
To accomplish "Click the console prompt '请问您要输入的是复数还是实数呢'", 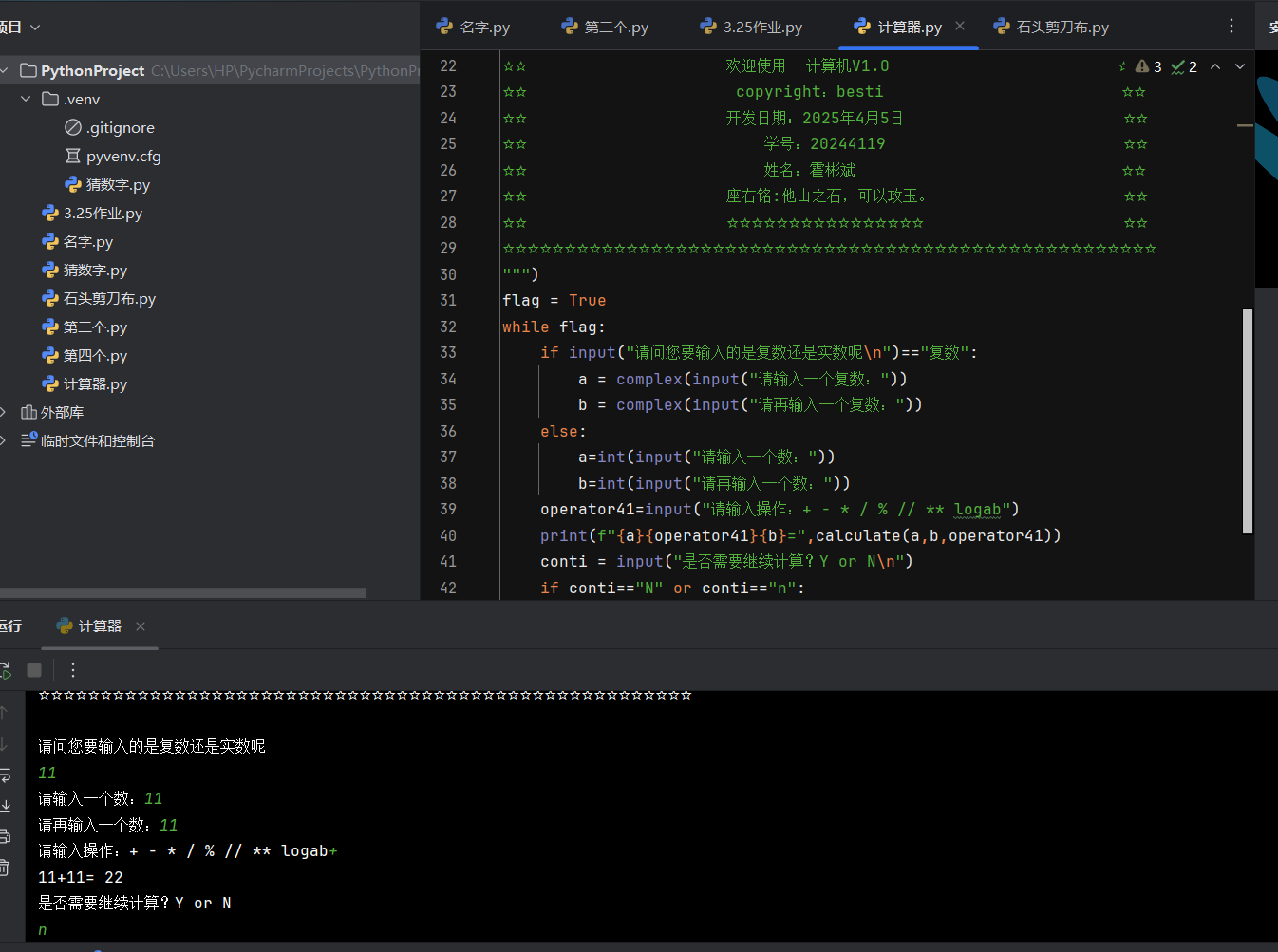I will pyautogui.click(x=152, y=747).
